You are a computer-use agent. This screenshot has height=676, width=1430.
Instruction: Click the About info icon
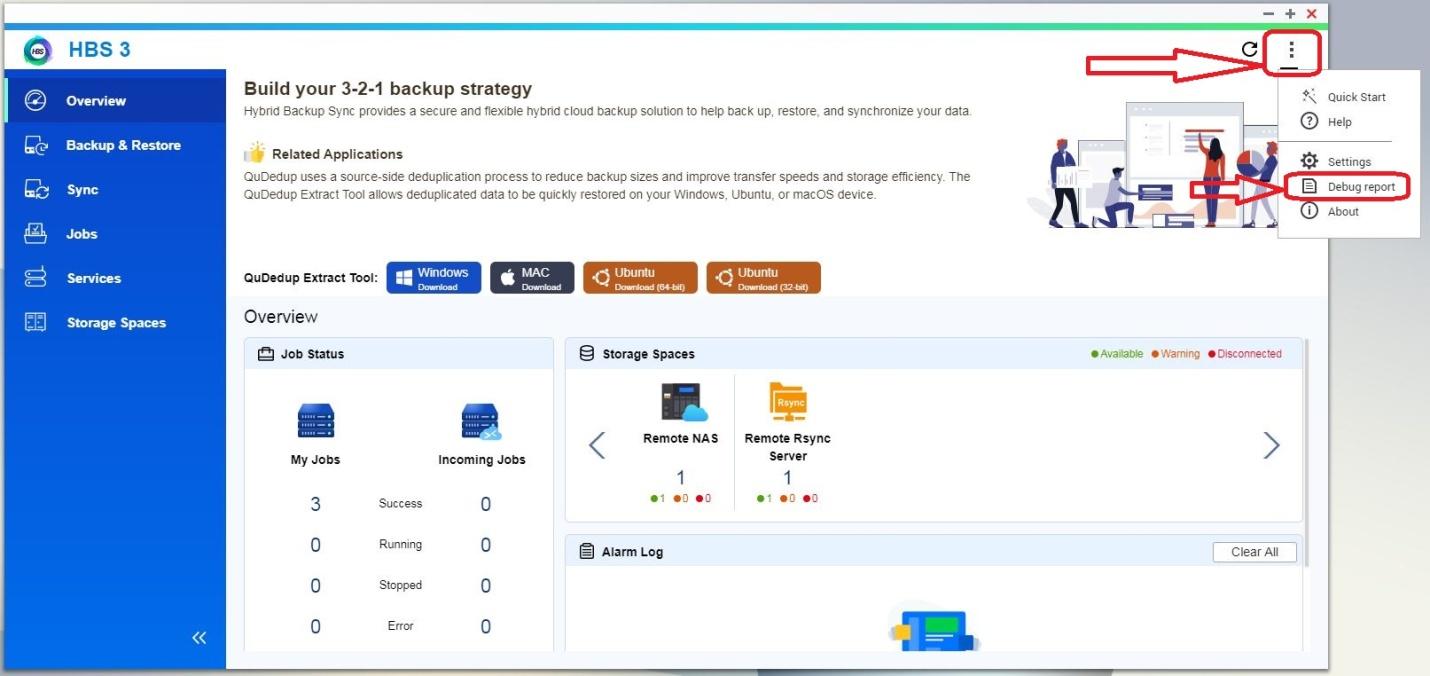tap(1308, 211)
